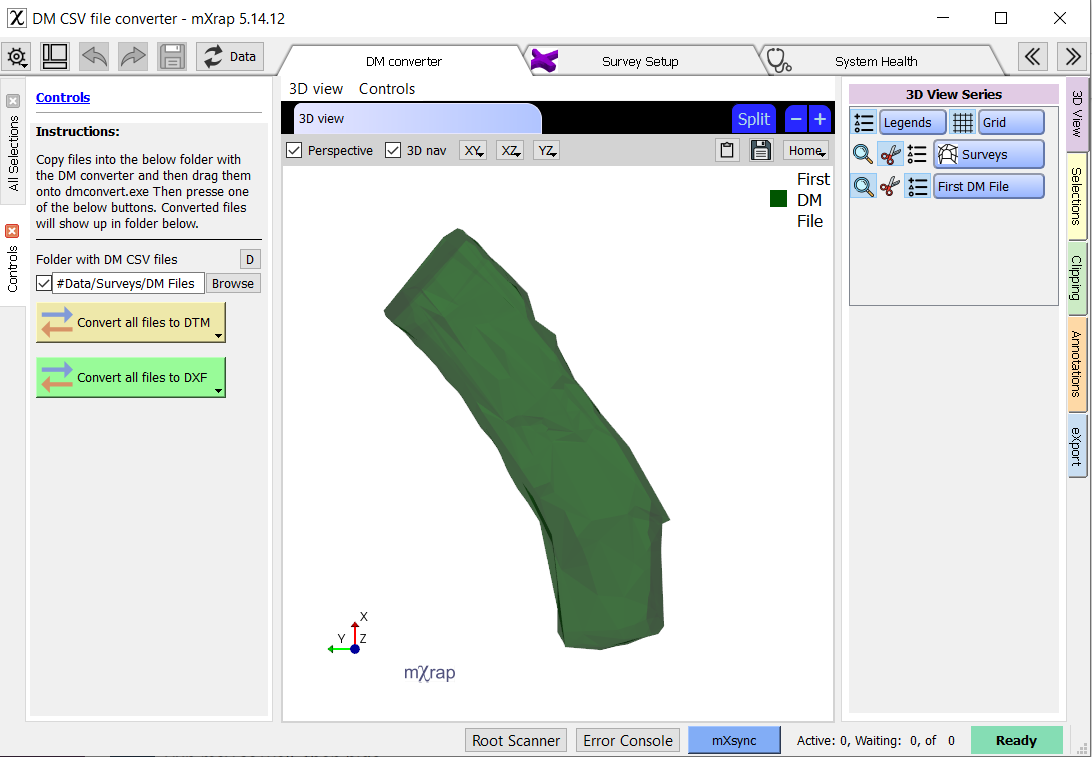1092x757 pixels.
Task: Click the Controls hyperlink heading
Action: coord(63,97)
